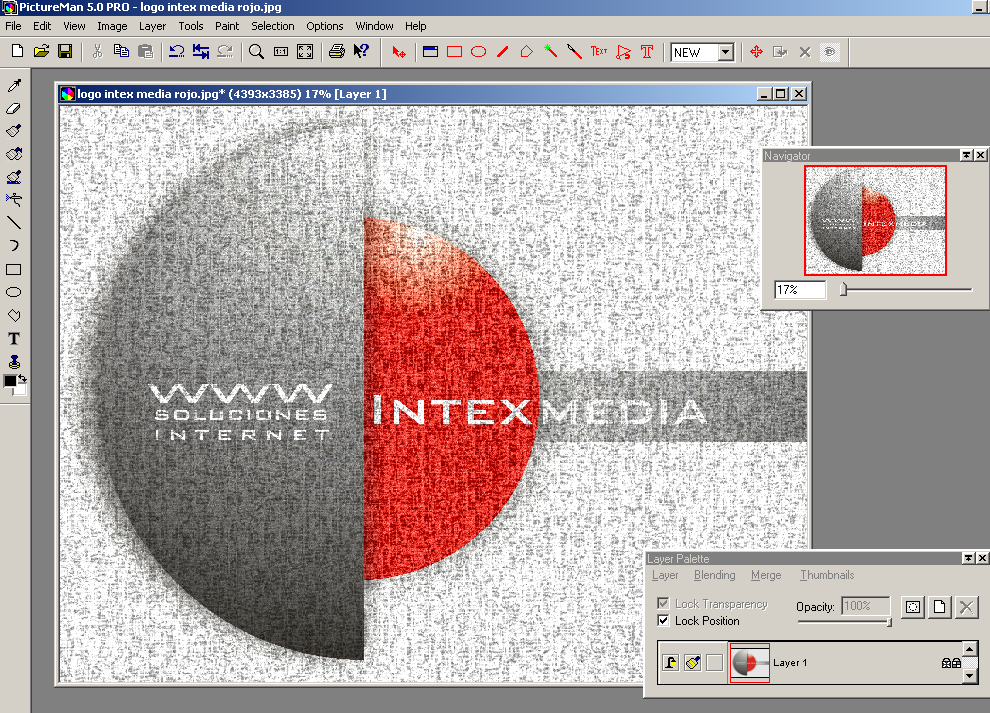Click the Opacity 100% field

point(866,606)
